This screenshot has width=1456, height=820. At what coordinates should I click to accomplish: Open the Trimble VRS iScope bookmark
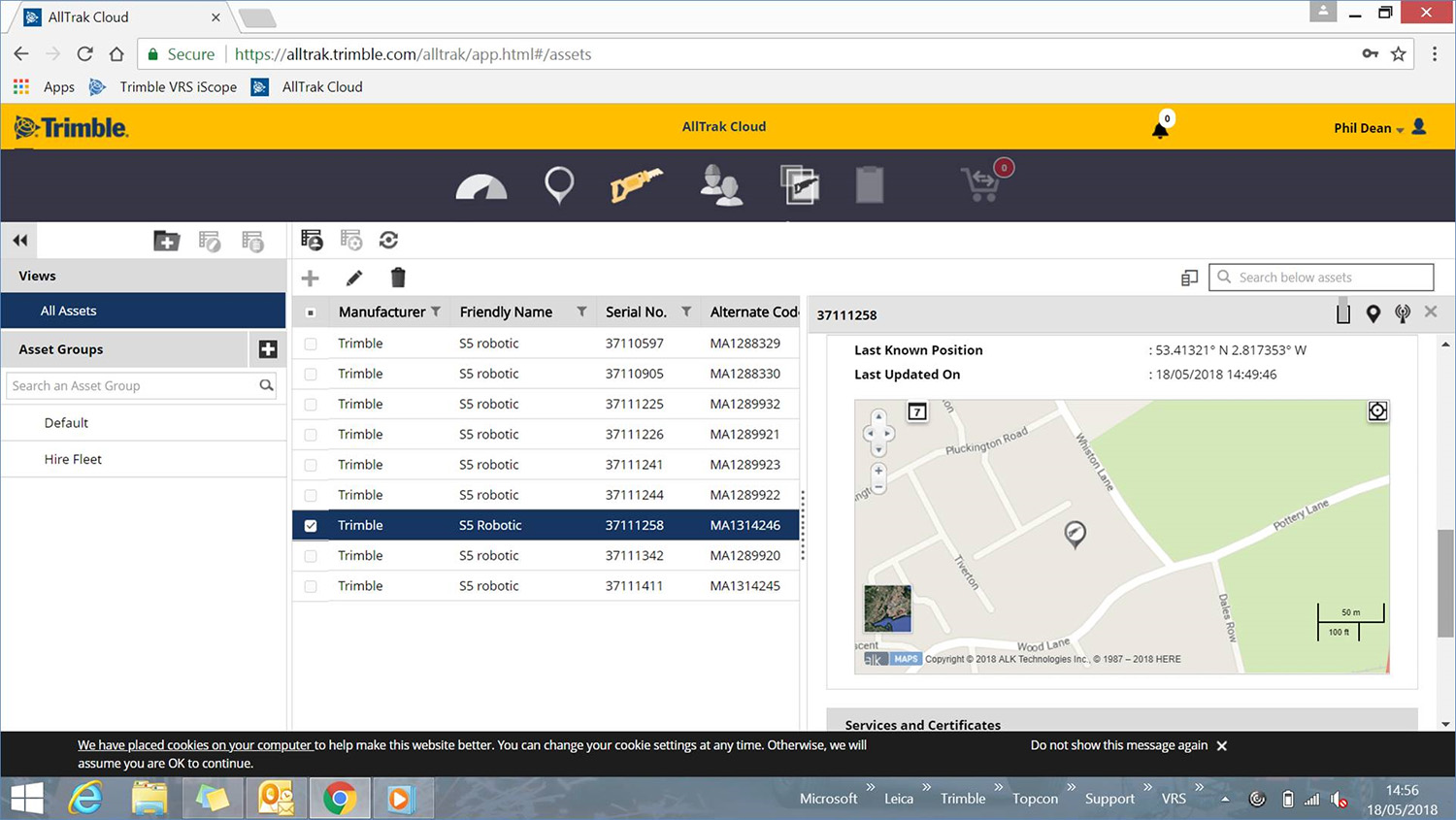(x=163, y=86)
